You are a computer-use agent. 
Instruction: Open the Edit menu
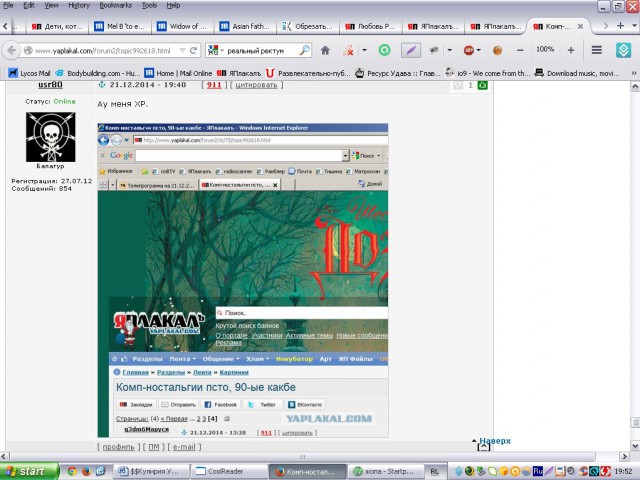click(29, 5)
